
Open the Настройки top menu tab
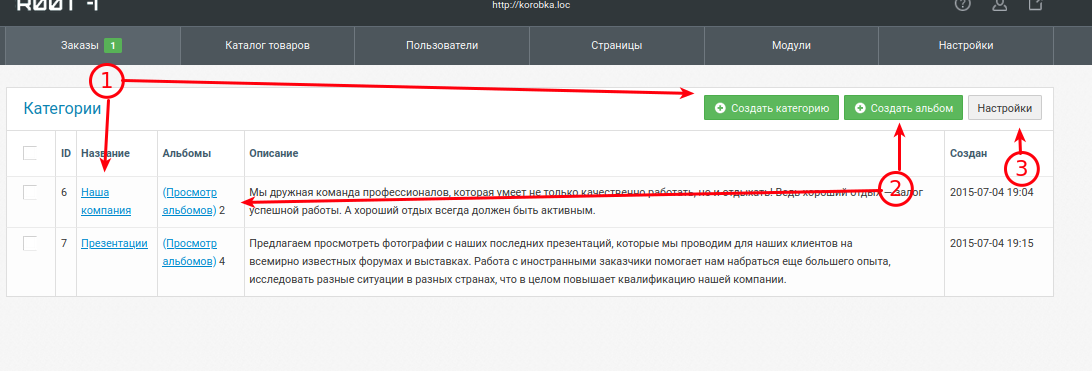[965, 46]
